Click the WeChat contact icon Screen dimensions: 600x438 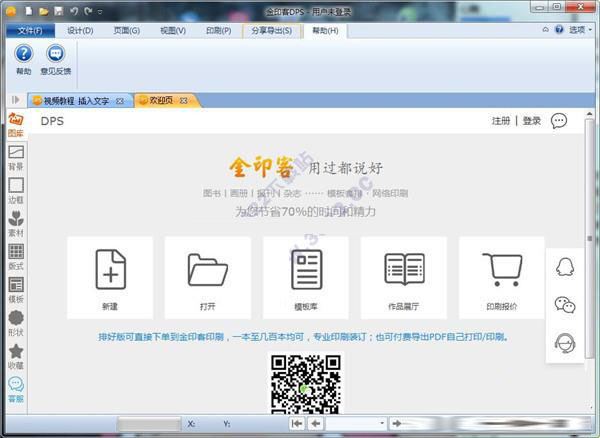pyautogui.click(x=565, y=305)
